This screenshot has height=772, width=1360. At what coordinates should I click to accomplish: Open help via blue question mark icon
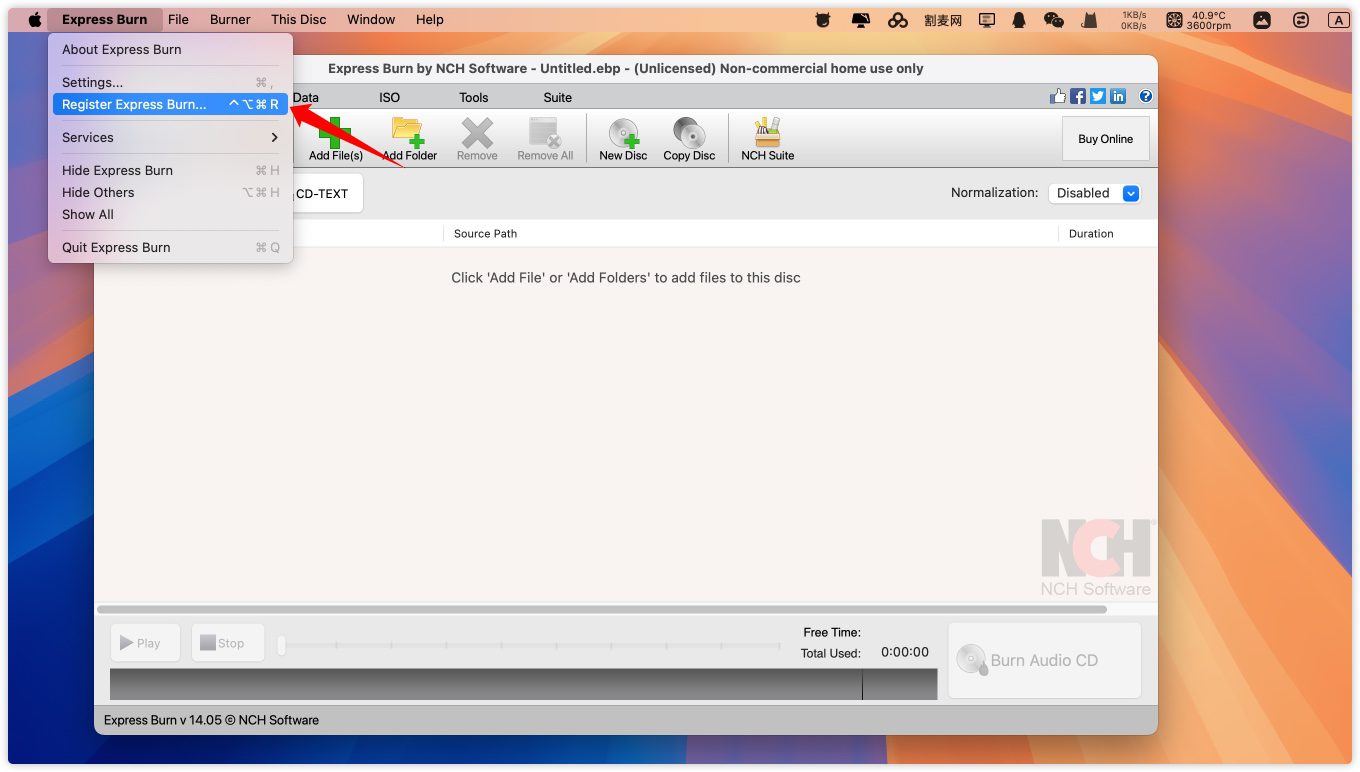[x=1146, y=96]
